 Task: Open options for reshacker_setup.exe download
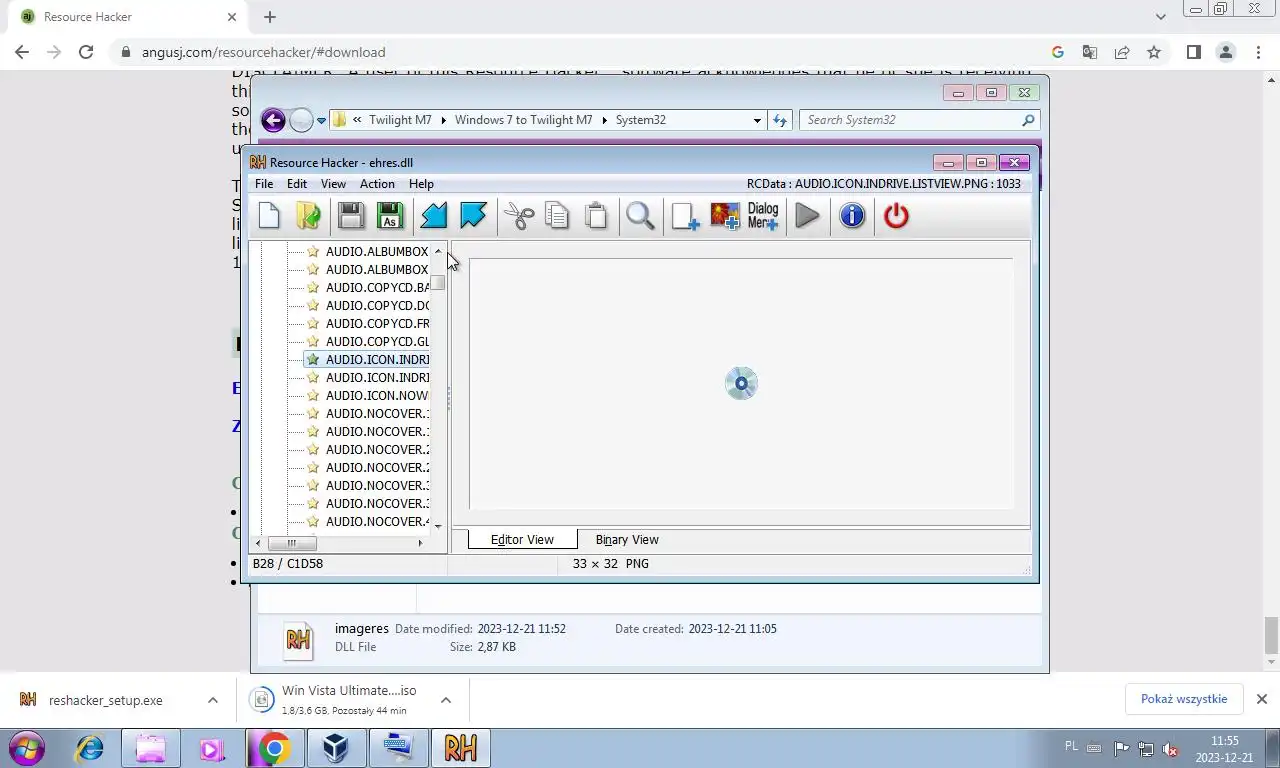click(x=213, y=700)
